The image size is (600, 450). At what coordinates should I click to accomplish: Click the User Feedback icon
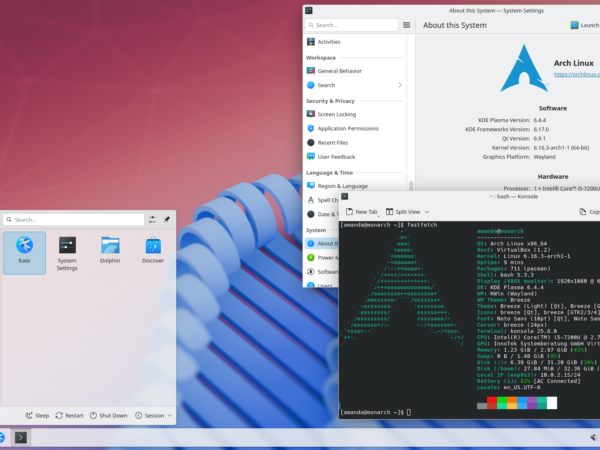[x=311, y=157]
